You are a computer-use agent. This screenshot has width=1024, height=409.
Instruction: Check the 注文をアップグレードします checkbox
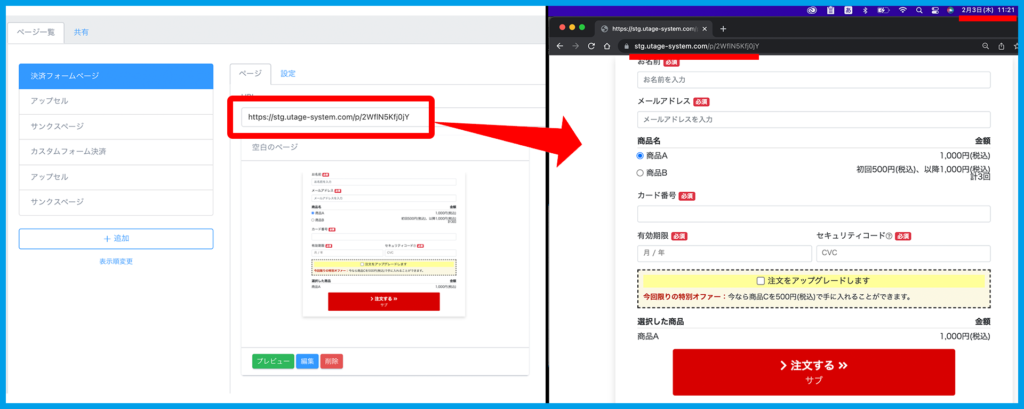pos(761,281)
